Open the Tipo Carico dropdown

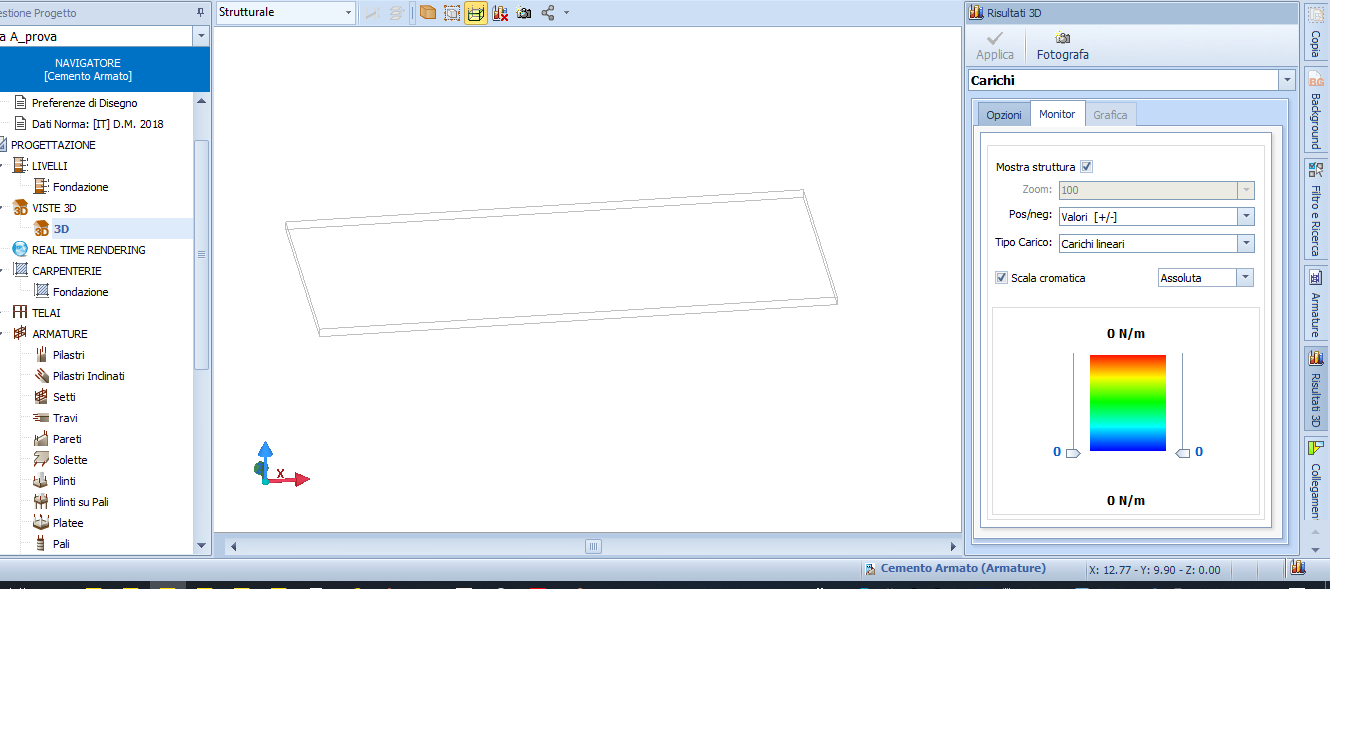click(1245, 244)
